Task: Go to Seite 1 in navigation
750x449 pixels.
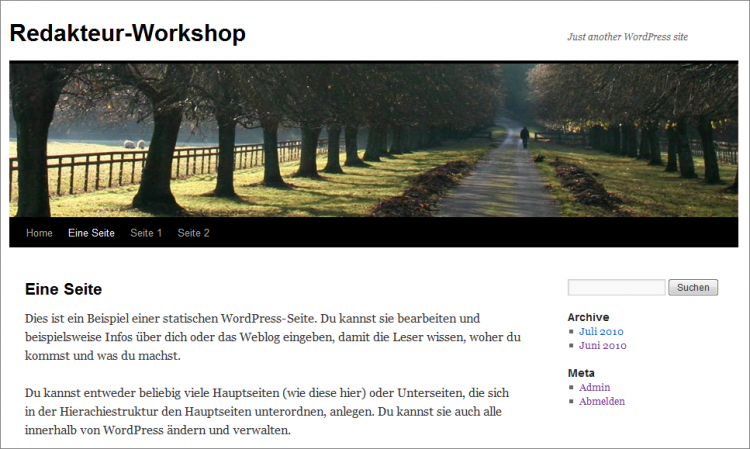Action: tap(146, 233)
